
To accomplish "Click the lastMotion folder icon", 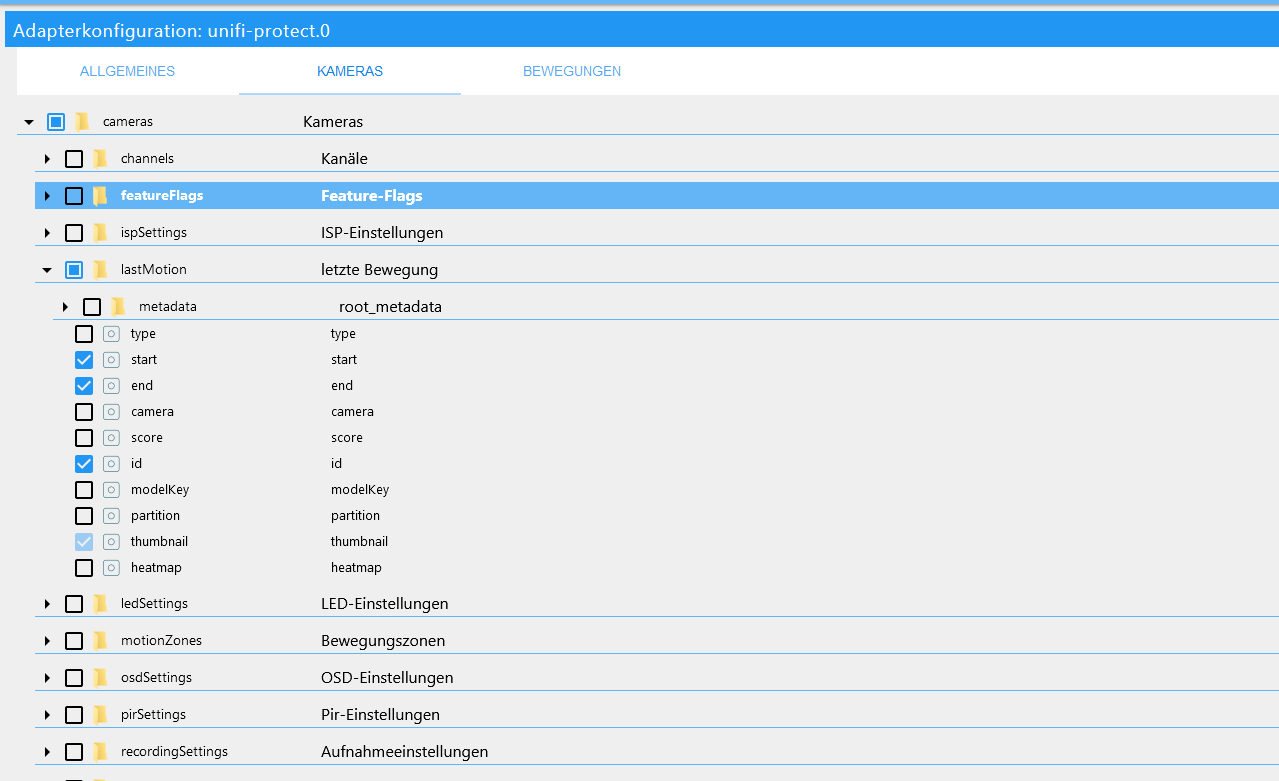I will (100, 270).
